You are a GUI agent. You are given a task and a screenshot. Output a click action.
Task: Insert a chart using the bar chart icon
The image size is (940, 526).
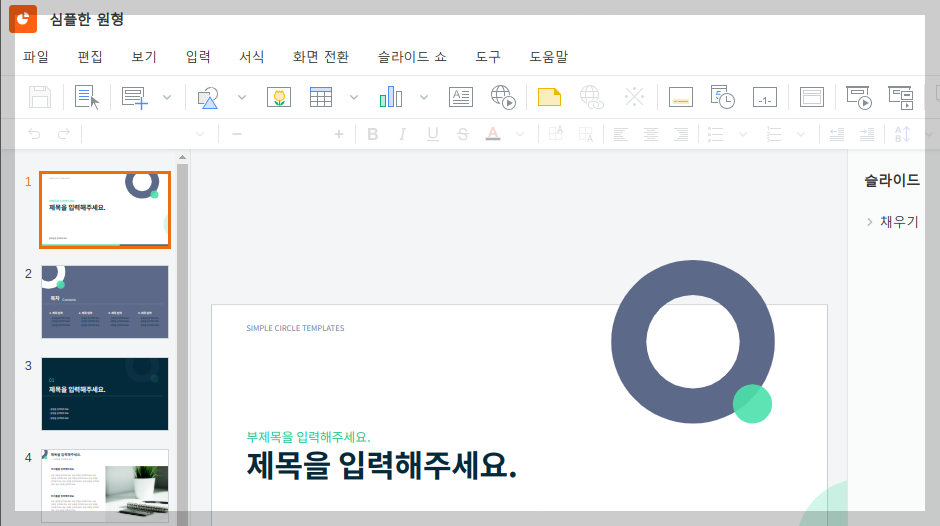pyautogui.click(x=391, y=97)
